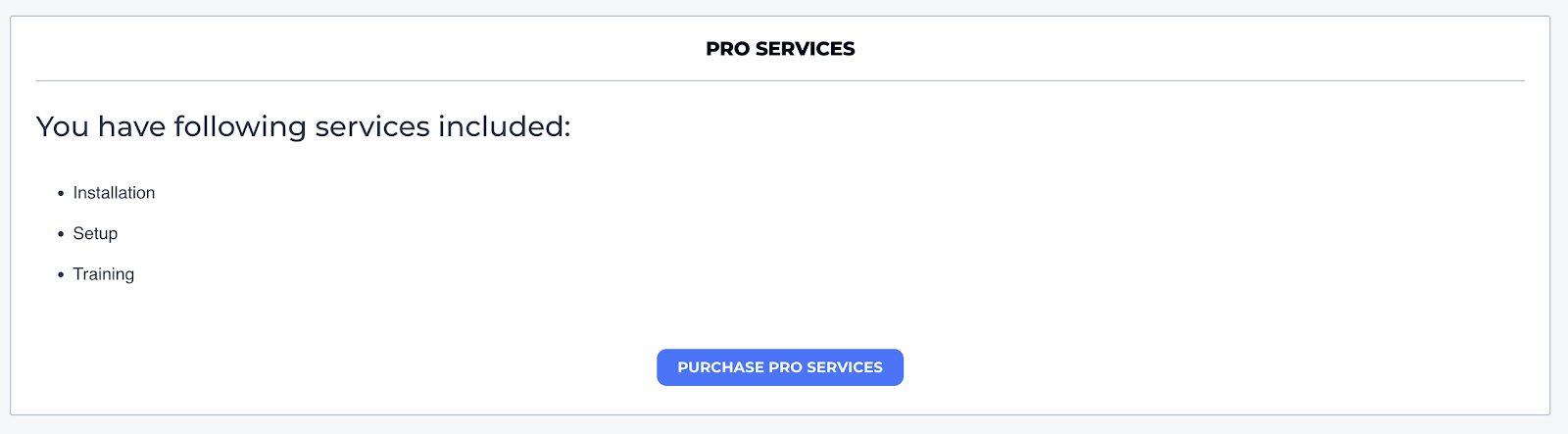Image resolution: width=1568 pixels, height=434 pixels.
Task: Click the Purchase Pro Services button
Action: 780,367
